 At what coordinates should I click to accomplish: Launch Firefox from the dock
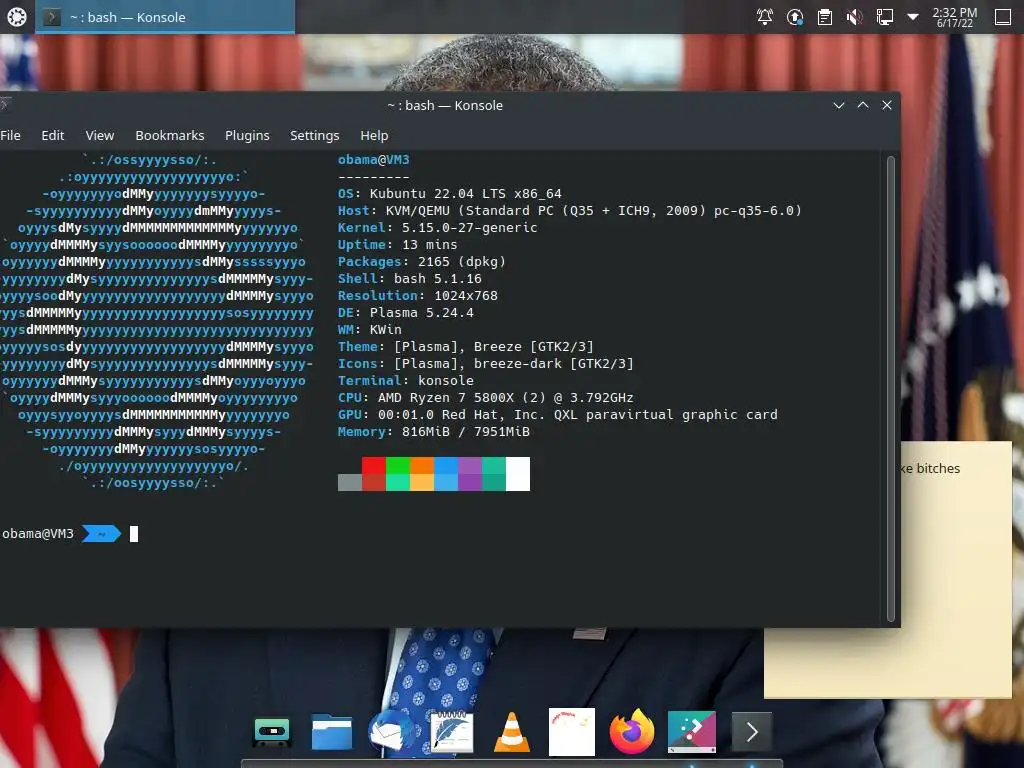tap(632, 731)
